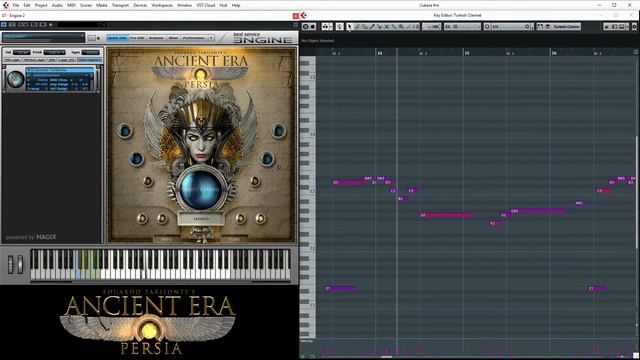640x360 pixels.
Task: Click bar 35 on the Key Editor ruler
Action: tap(467, 53)
